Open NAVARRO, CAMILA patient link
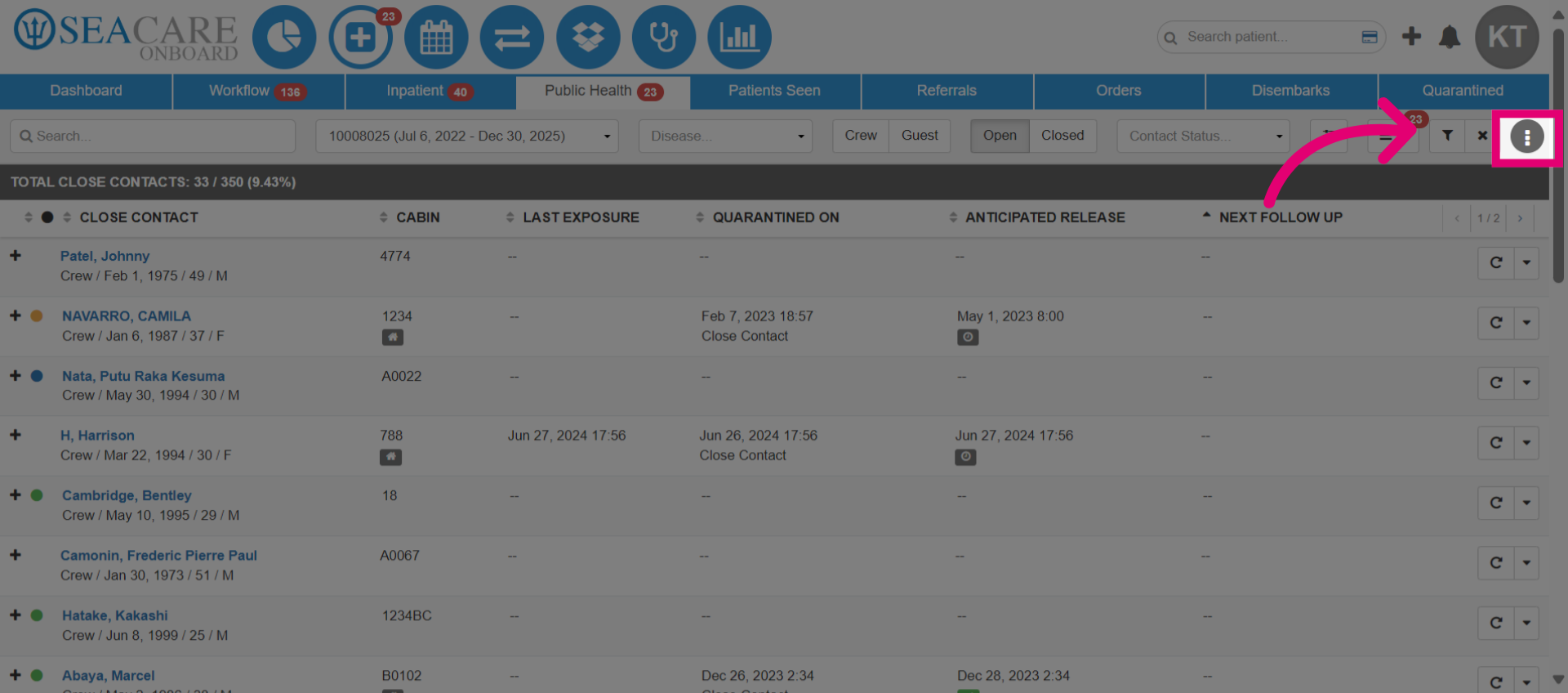Image resolution: width=1568 pixels, height=693 pixels. tap(127, 316)
